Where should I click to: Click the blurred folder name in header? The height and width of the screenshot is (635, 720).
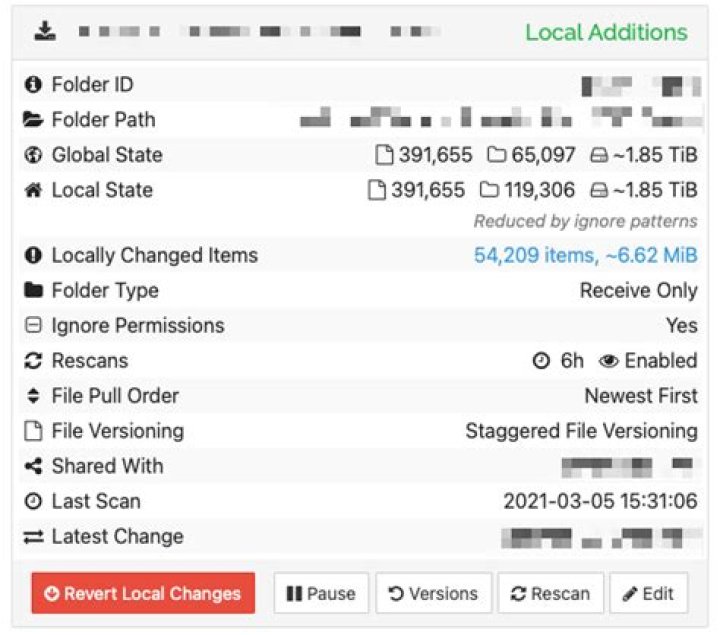[259, 31]
